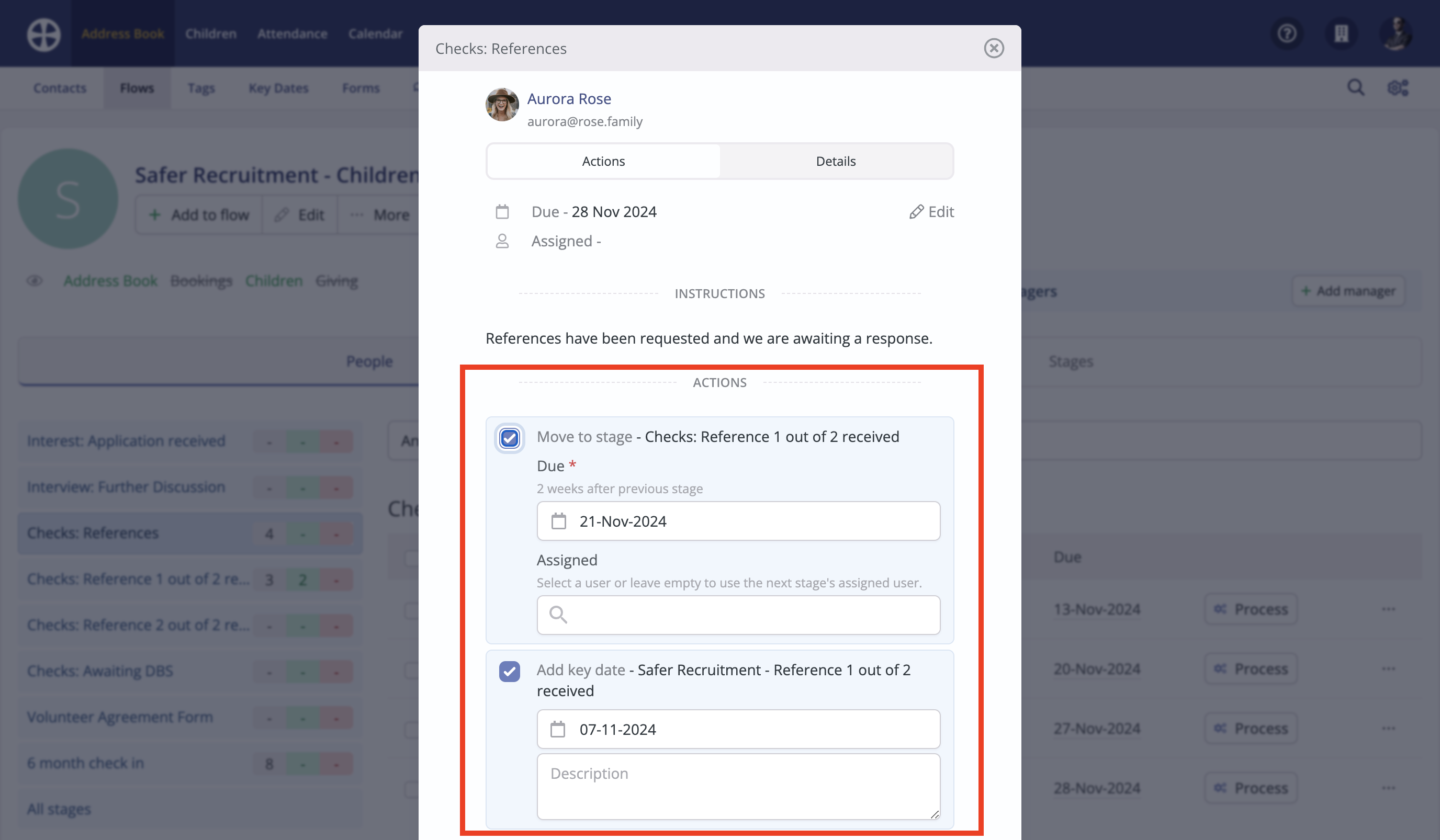This screenshot has height=840, width=1440.
Task: Click the settings gears icon in sub bar
Action: coord(1398,88)
